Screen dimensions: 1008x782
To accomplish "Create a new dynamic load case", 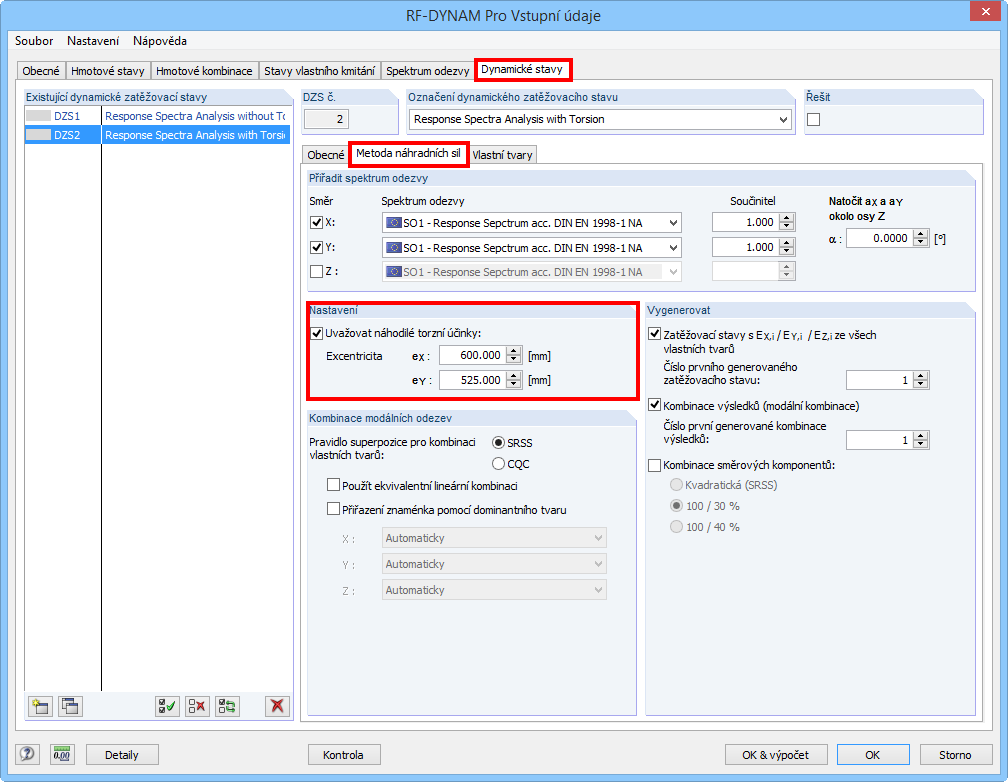I will click(x=40, y=706).
